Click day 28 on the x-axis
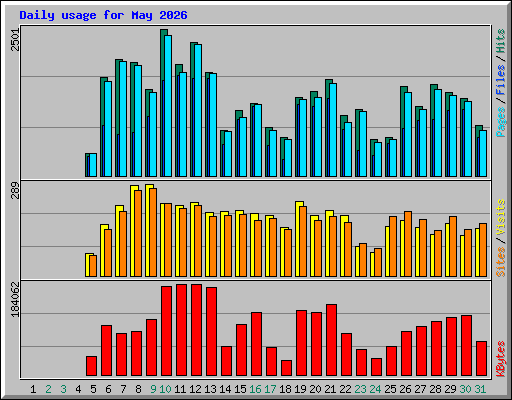Viewport: 512px width, 400px height. click(435, 389)
